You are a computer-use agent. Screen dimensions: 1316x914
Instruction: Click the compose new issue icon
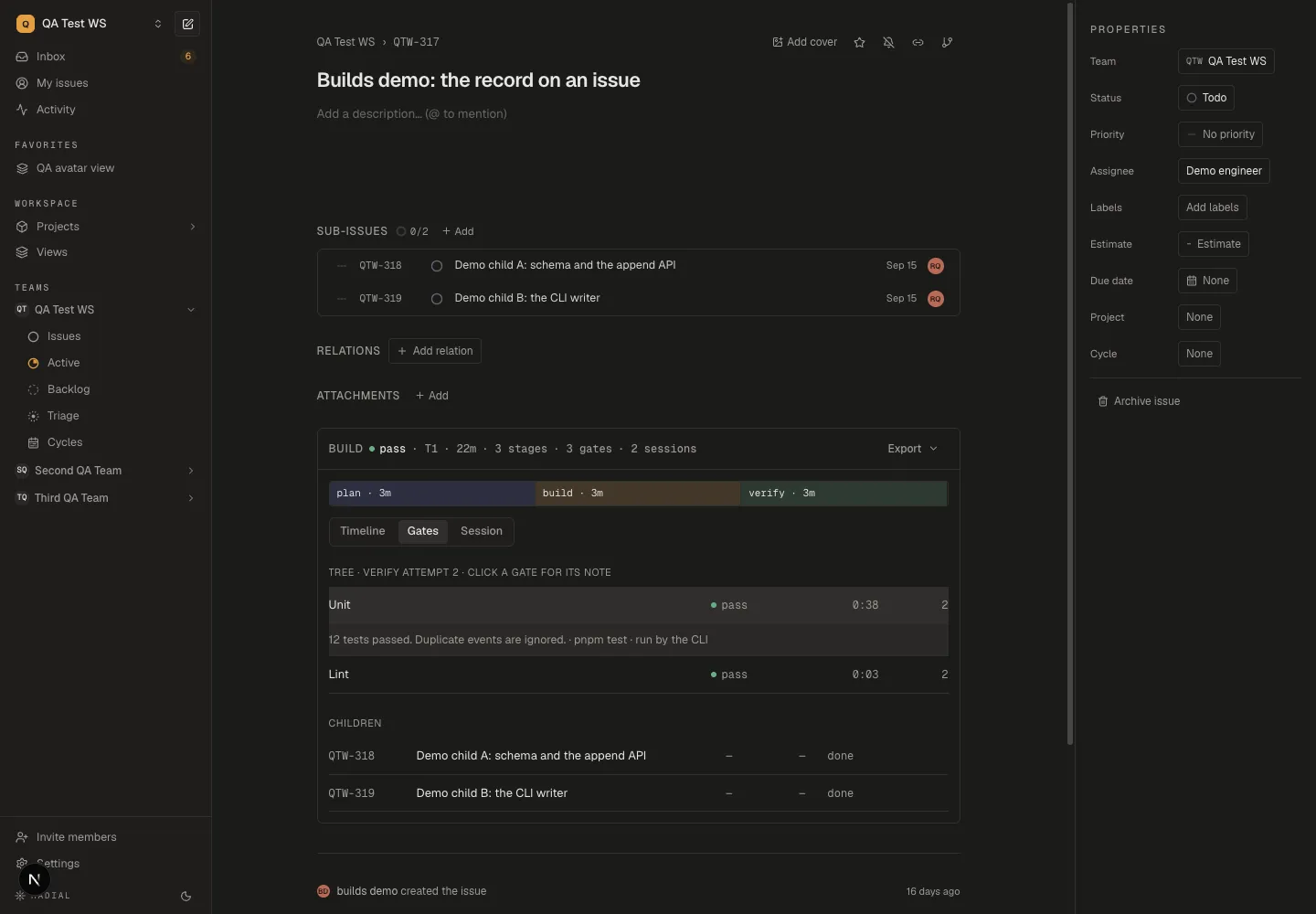click(187, 24)
